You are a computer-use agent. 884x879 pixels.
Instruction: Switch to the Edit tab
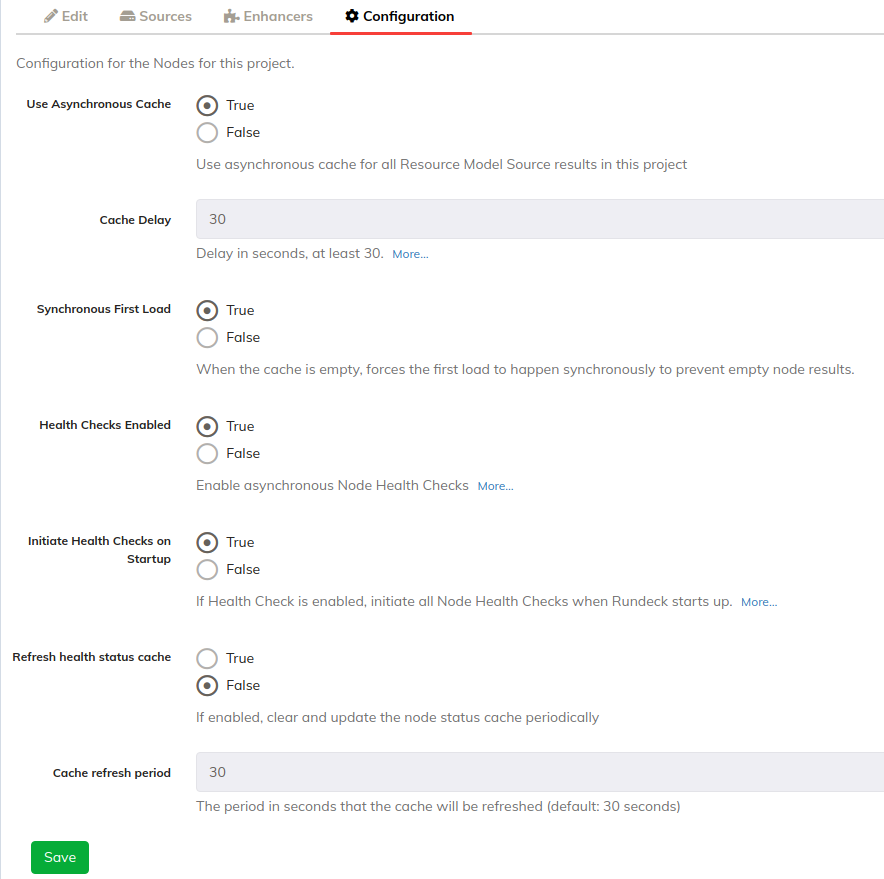point(66,16)
